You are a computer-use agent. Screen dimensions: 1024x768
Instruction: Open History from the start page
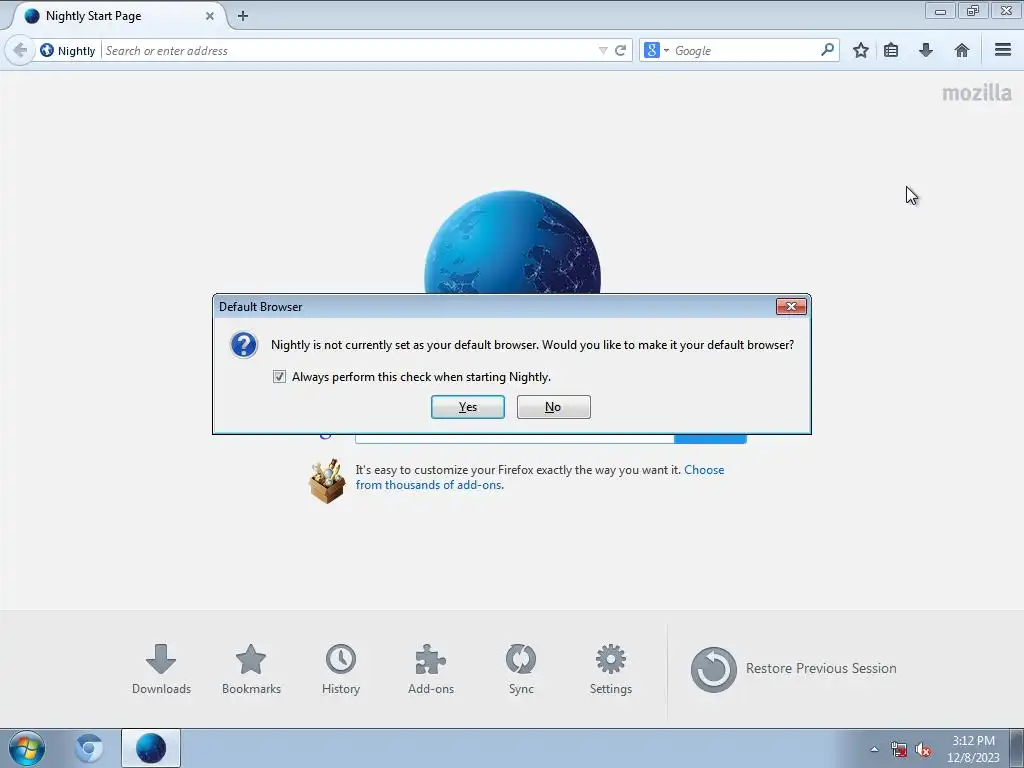tap(340, 669)
